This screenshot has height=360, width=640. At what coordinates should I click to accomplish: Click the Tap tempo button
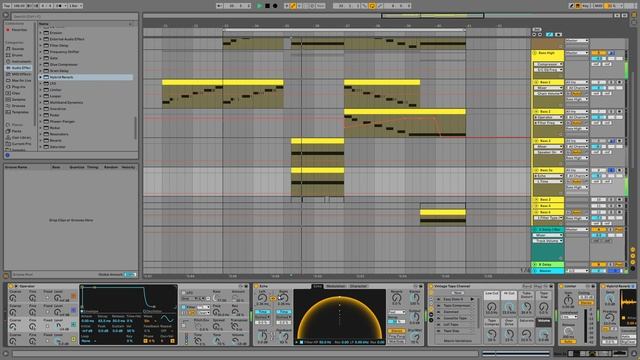tap(7, 6)
